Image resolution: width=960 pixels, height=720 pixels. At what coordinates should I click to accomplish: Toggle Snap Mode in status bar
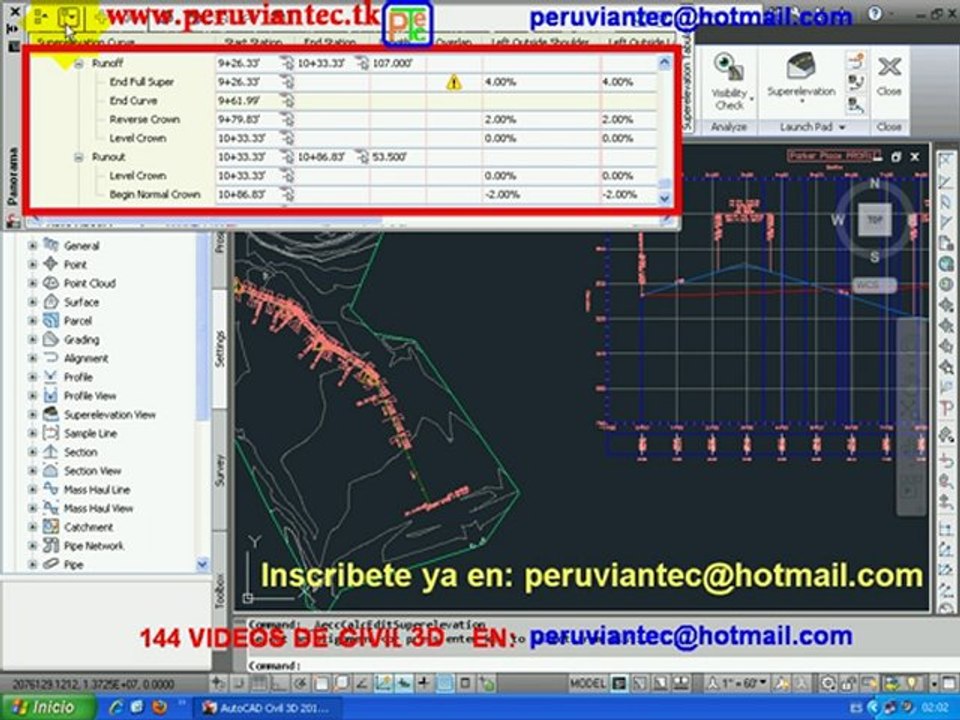pos(238,683)
